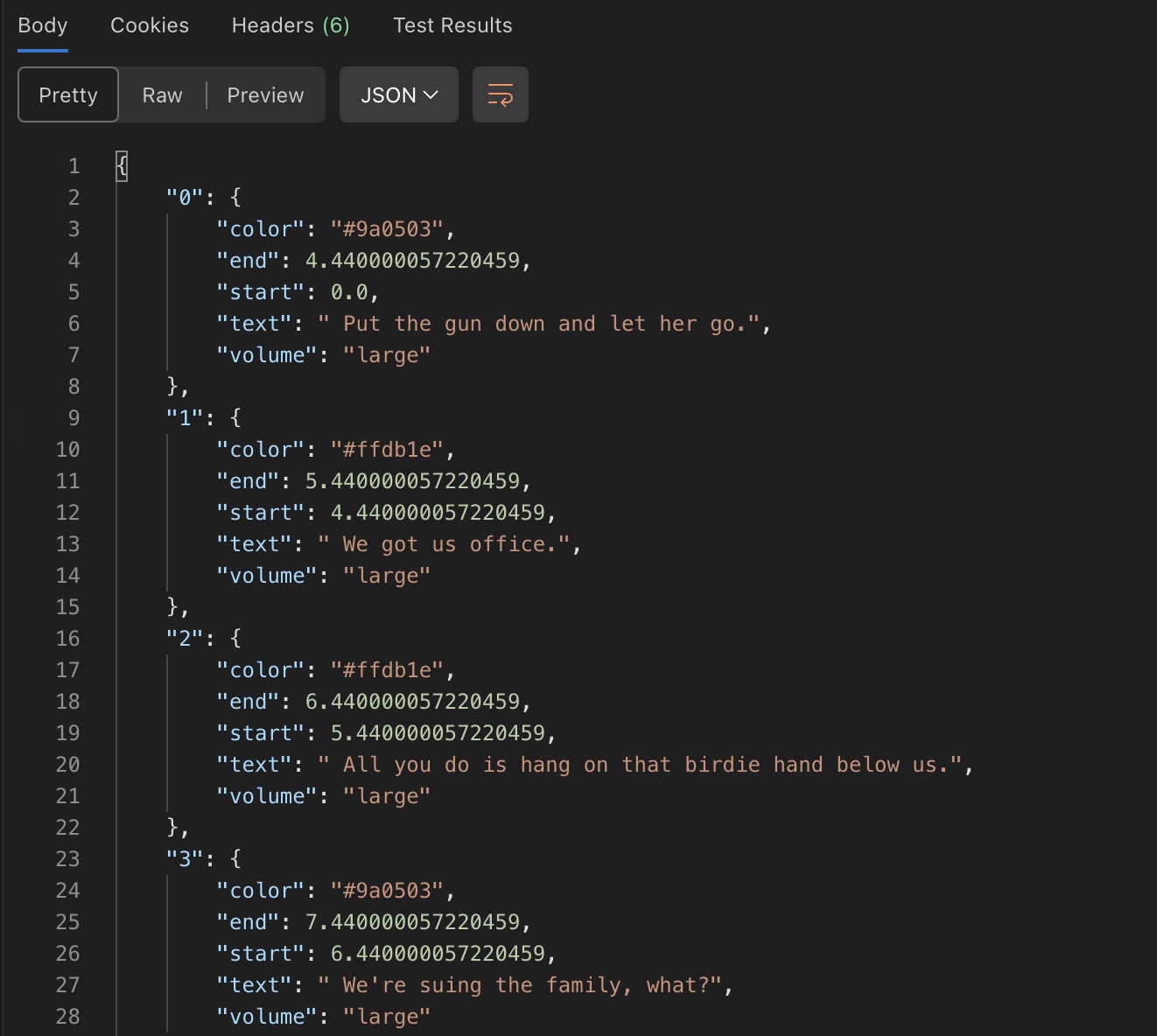Open the Headers (6) tab
1157x1036 pixels.
(x=291, y=25)
